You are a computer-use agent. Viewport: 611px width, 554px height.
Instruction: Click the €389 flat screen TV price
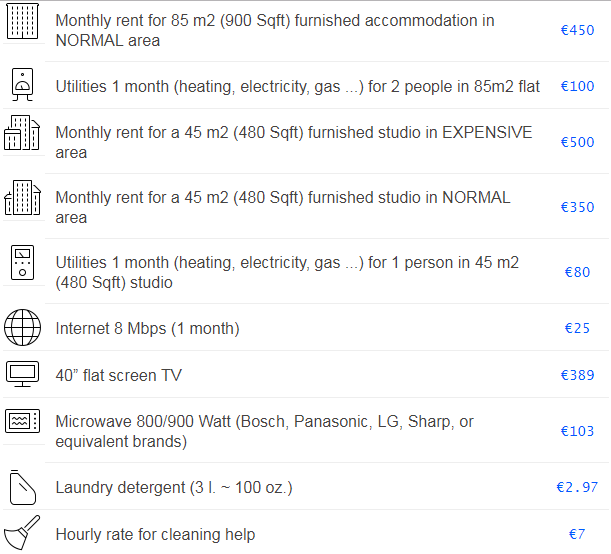click(x=577, y=375)
